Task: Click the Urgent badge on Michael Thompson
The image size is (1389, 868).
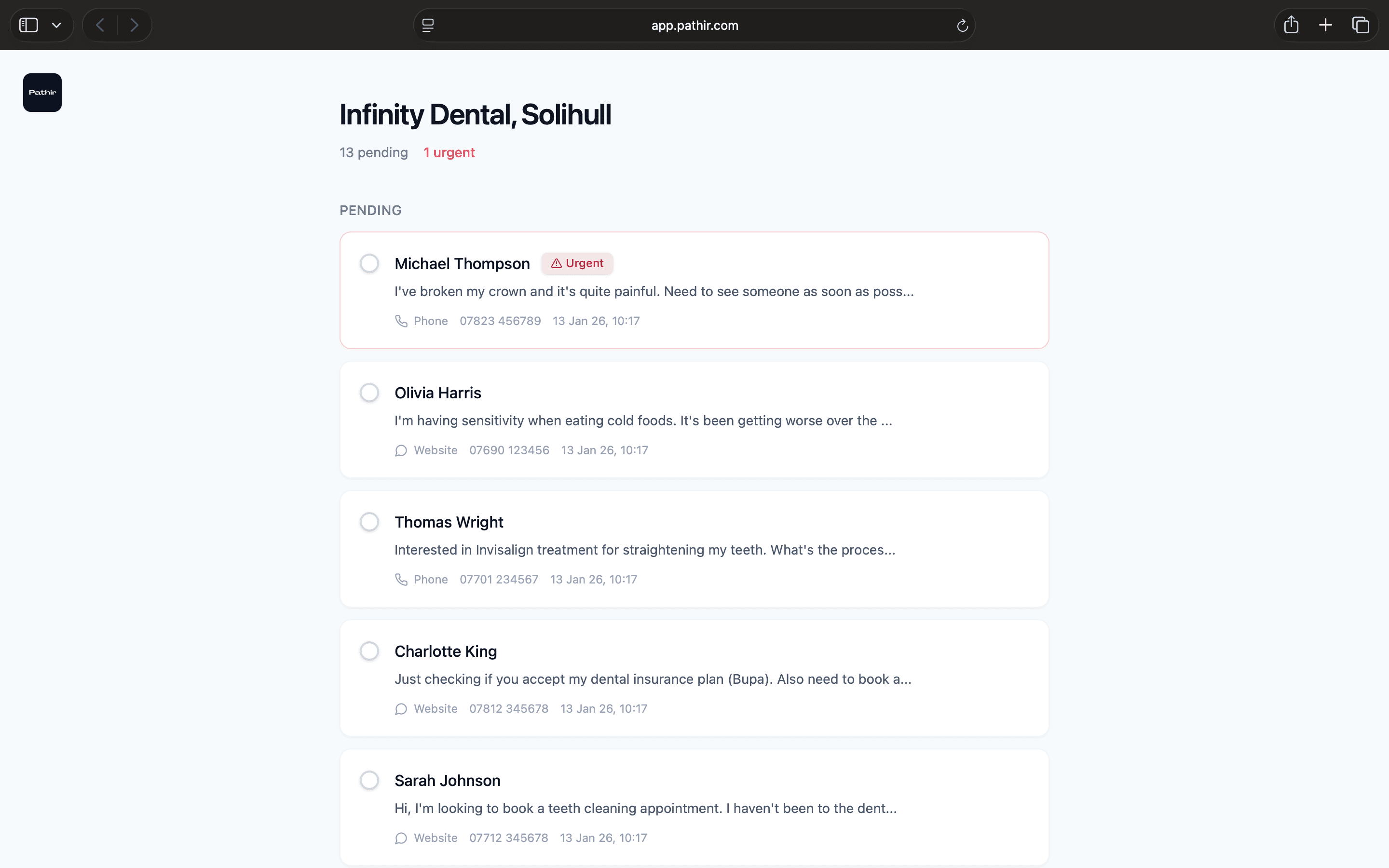Action: [x=577, y=263]
